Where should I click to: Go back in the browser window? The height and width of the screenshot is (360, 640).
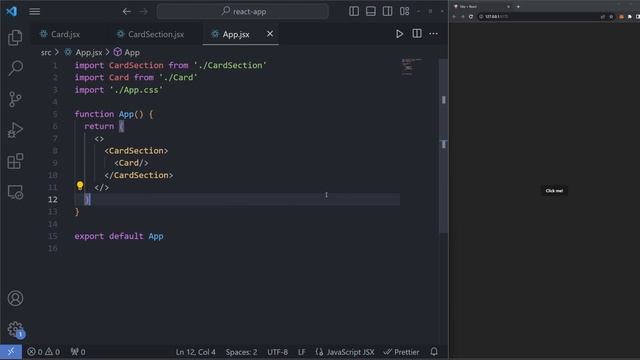454,17
